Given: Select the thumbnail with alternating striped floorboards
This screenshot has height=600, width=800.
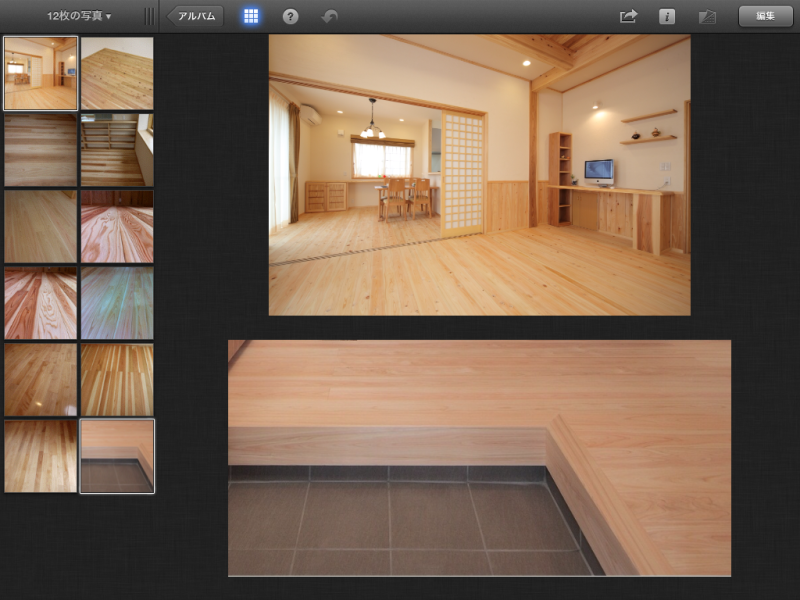Looking at the screenshot, I should click(117, 380).
